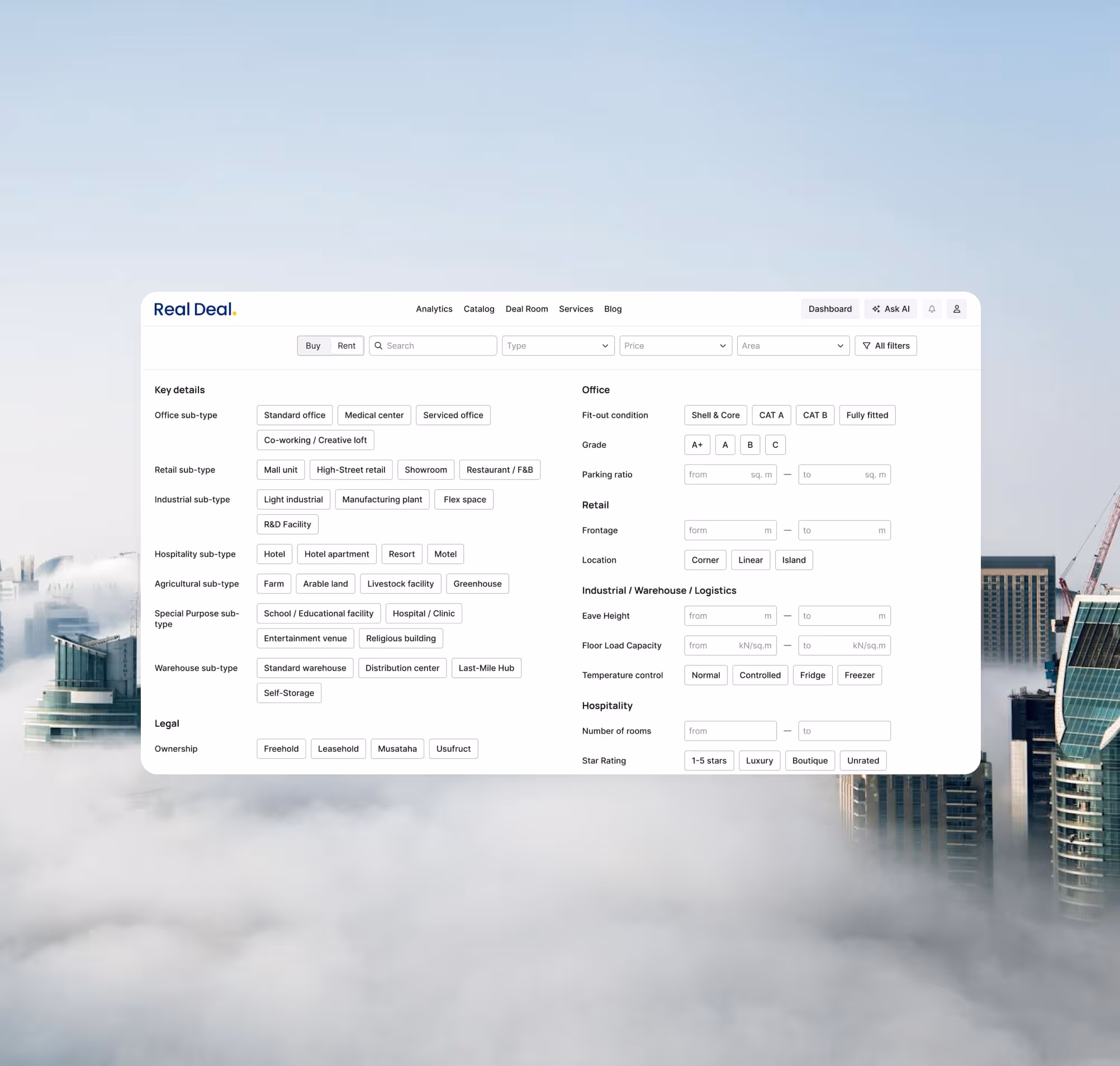The width and height of the screenshot is (1120, 1066).
Task: Open the user profile icon
Action: 956,309
